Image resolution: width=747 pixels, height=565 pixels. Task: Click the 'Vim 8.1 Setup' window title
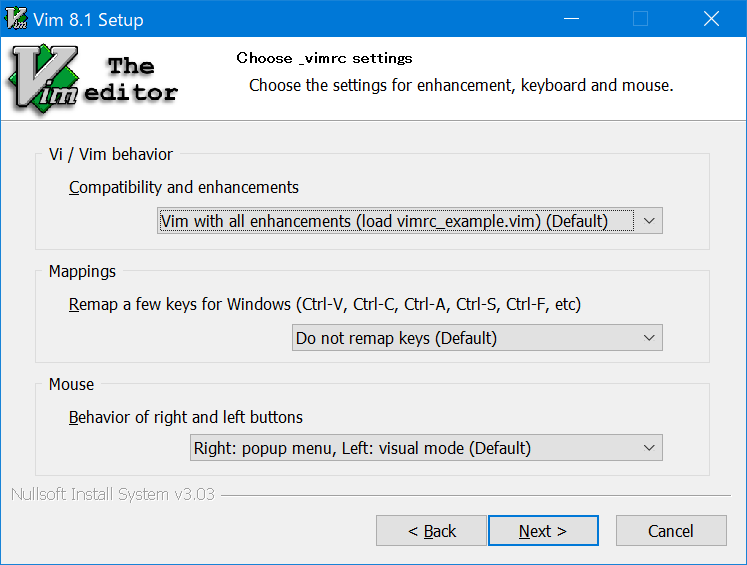tap(88, 20)
